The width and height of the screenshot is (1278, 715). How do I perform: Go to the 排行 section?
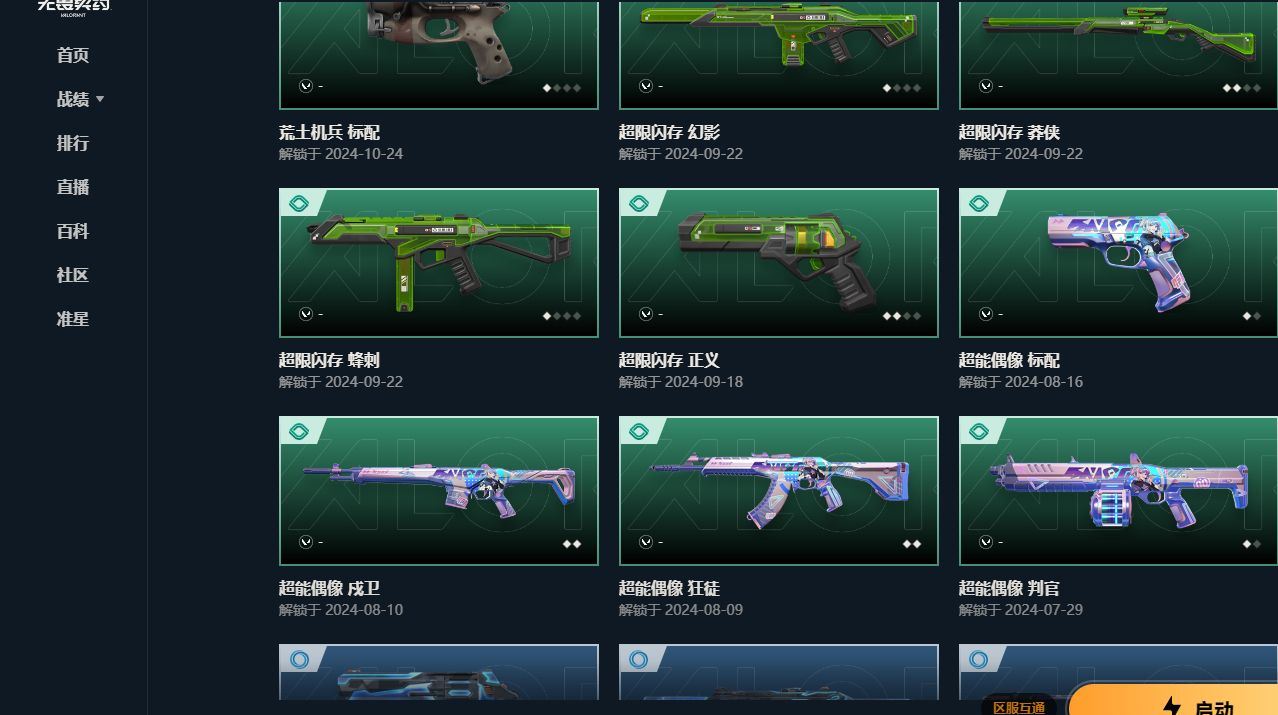click(73, 143)
